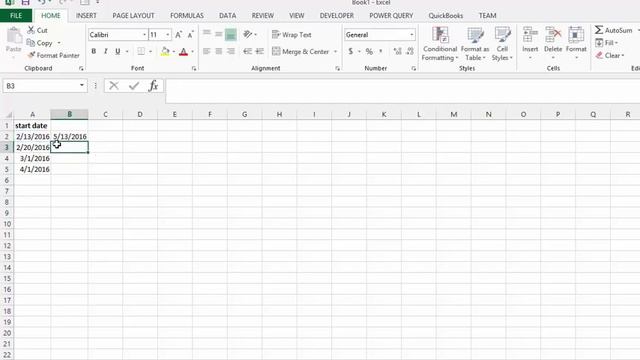640x360 pixels.
Task: Set Middle Align for cell
Action: click(219, 34)
